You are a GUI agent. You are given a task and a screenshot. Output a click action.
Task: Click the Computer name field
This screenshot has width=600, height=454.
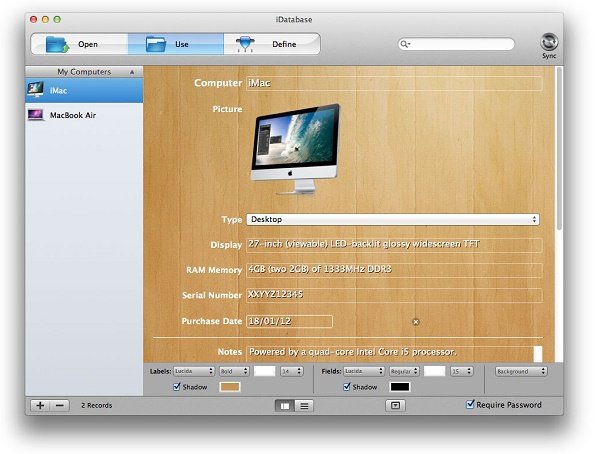(x=394, y=83)
